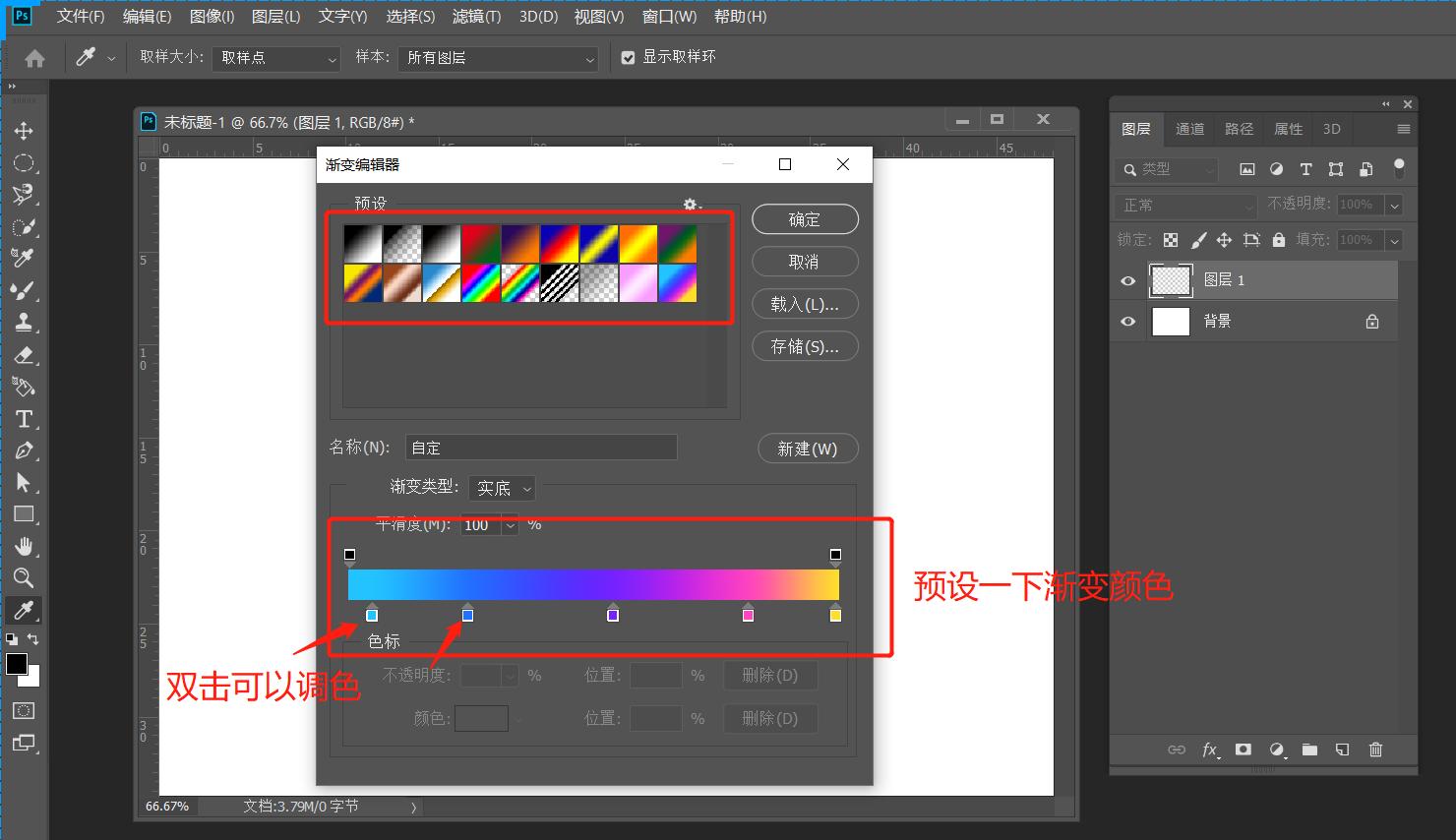Open the Layers panel hamburger menu
This screenshot has width=1456, height=840.
pos(1404,129)
